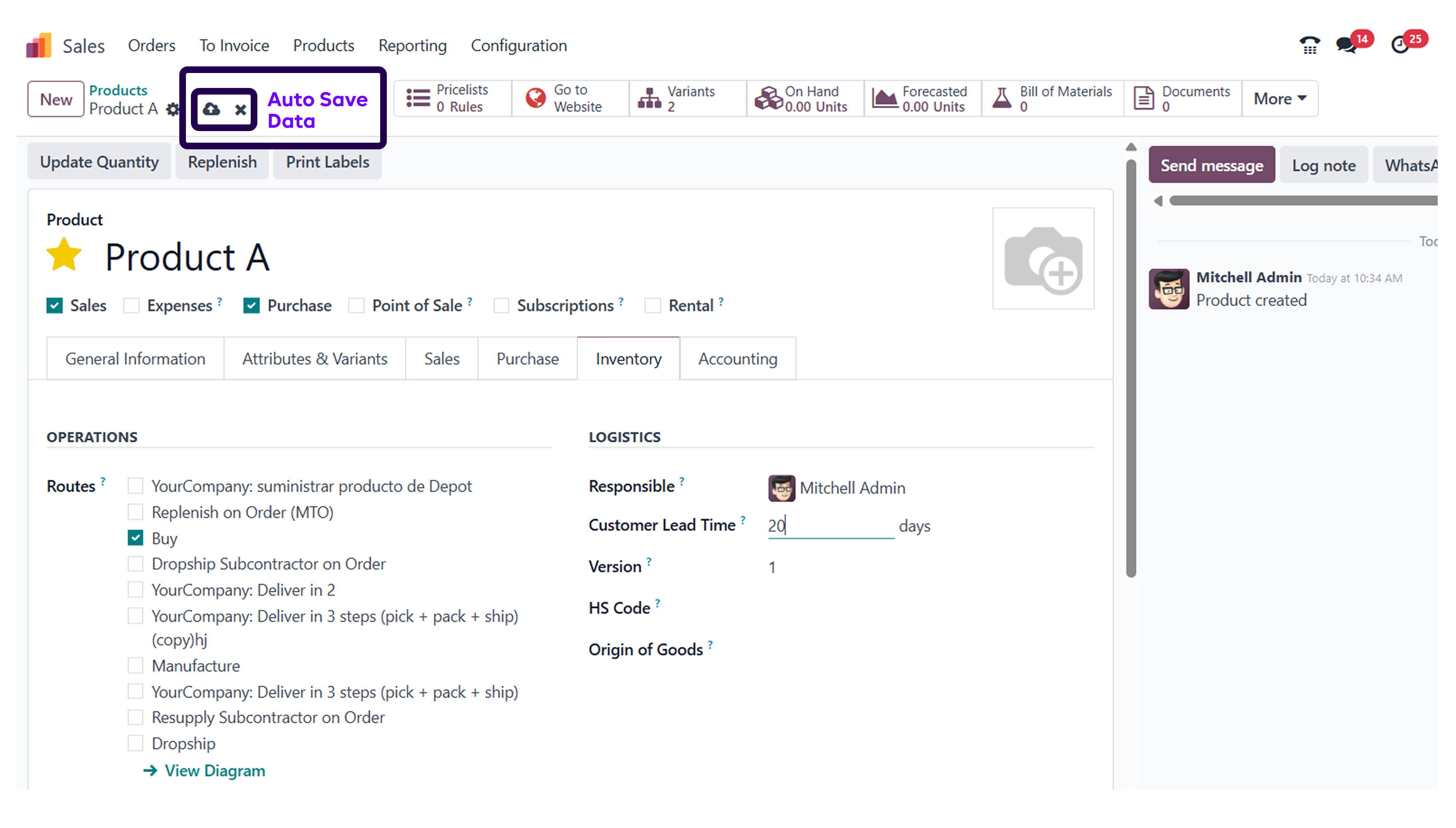
Task: Check Dropship Subcontractor on Order route
Action: 135,564
